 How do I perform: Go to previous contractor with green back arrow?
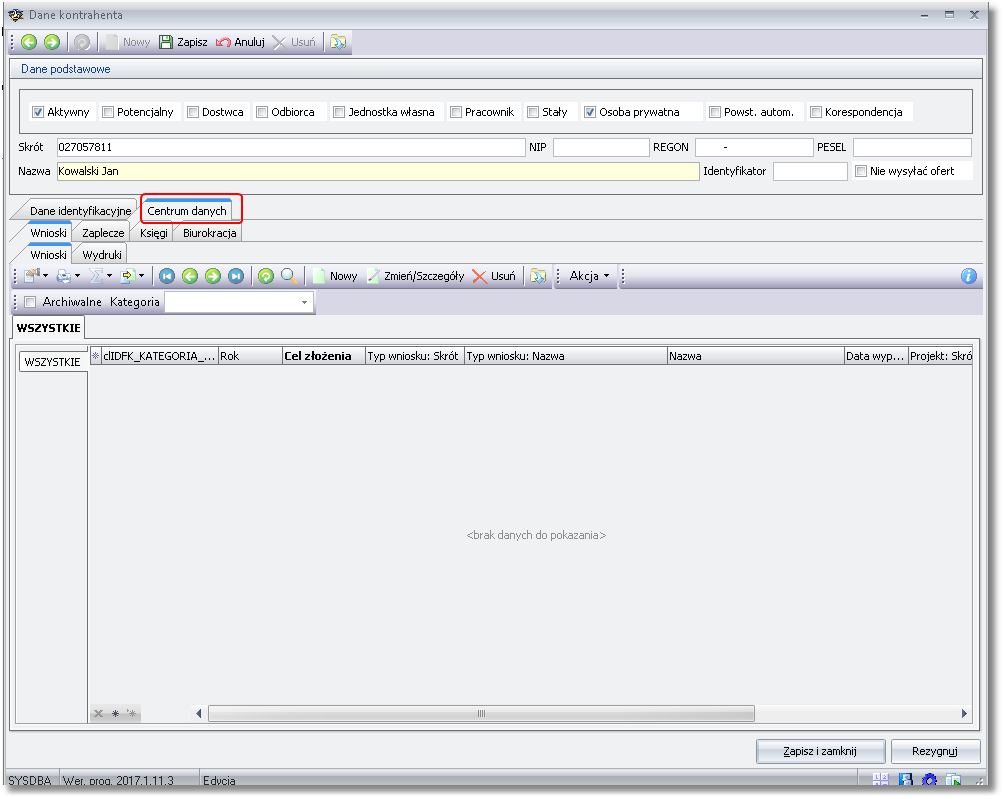[29, 42]
